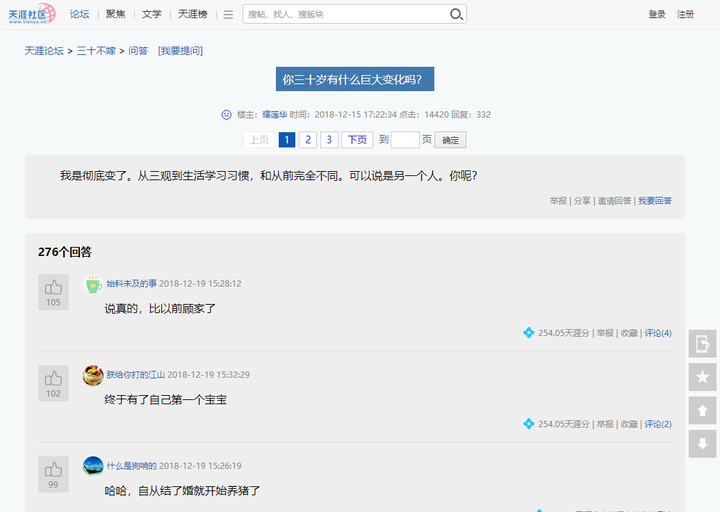720x512 pixels.
Task: Open username 朕给你打的江山
Action: (135, 374)
